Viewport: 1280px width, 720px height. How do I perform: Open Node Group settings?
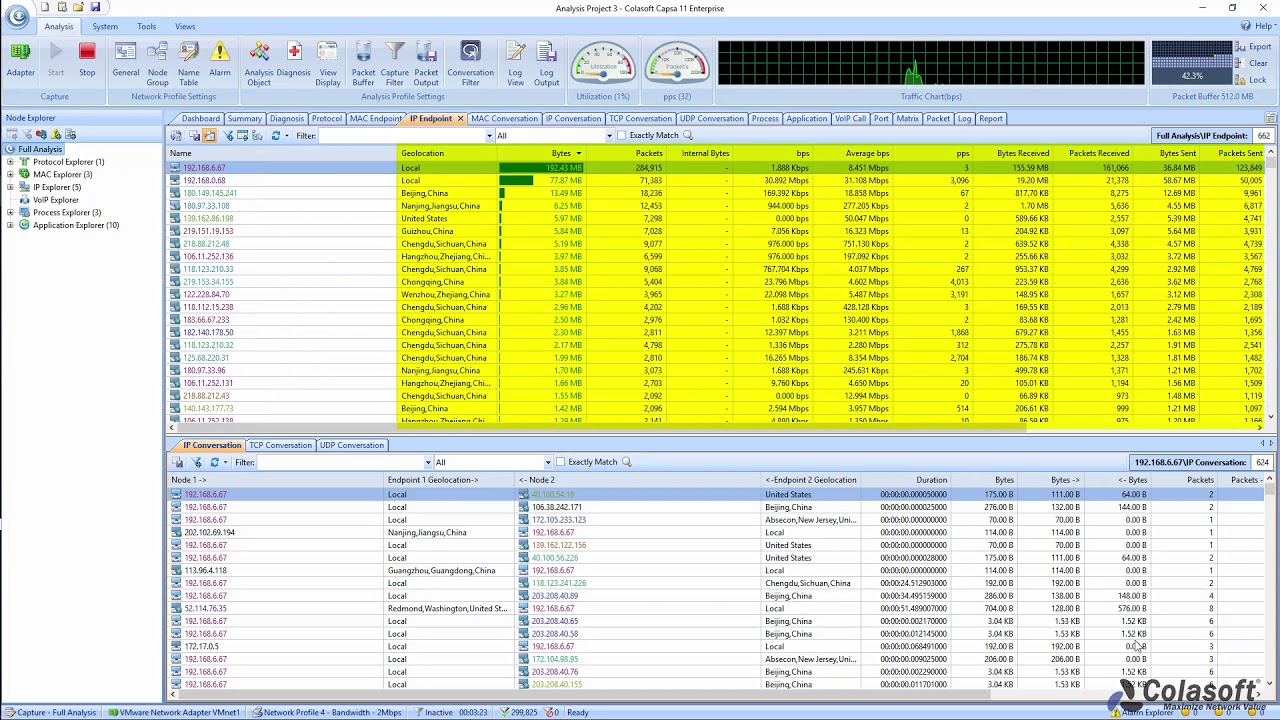(157, 64)
